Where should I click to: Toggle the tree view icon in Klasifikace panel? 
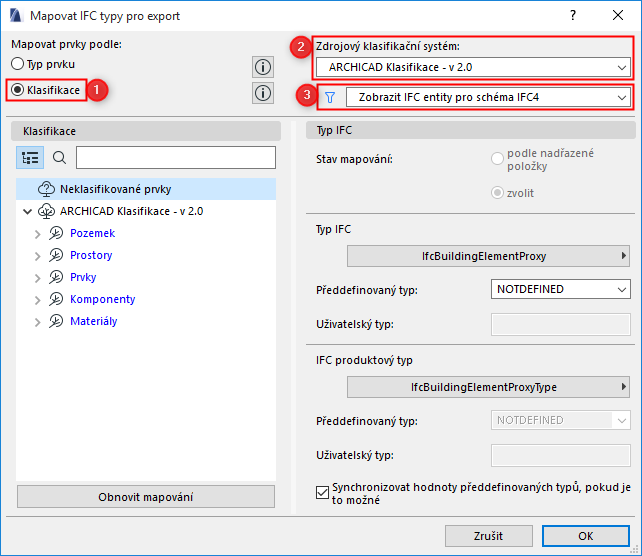[30, 158]
